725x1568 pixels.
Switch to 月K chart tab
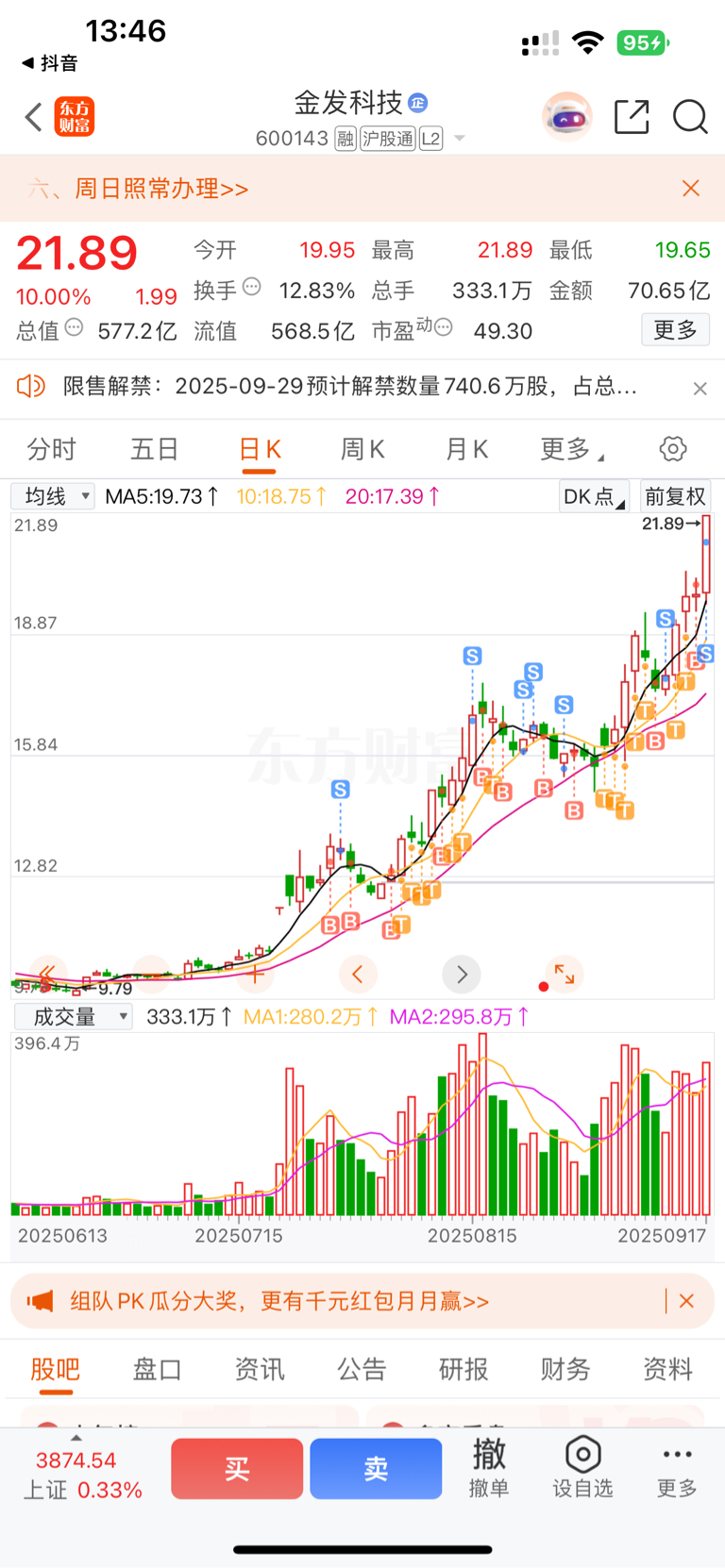[466, 449]
